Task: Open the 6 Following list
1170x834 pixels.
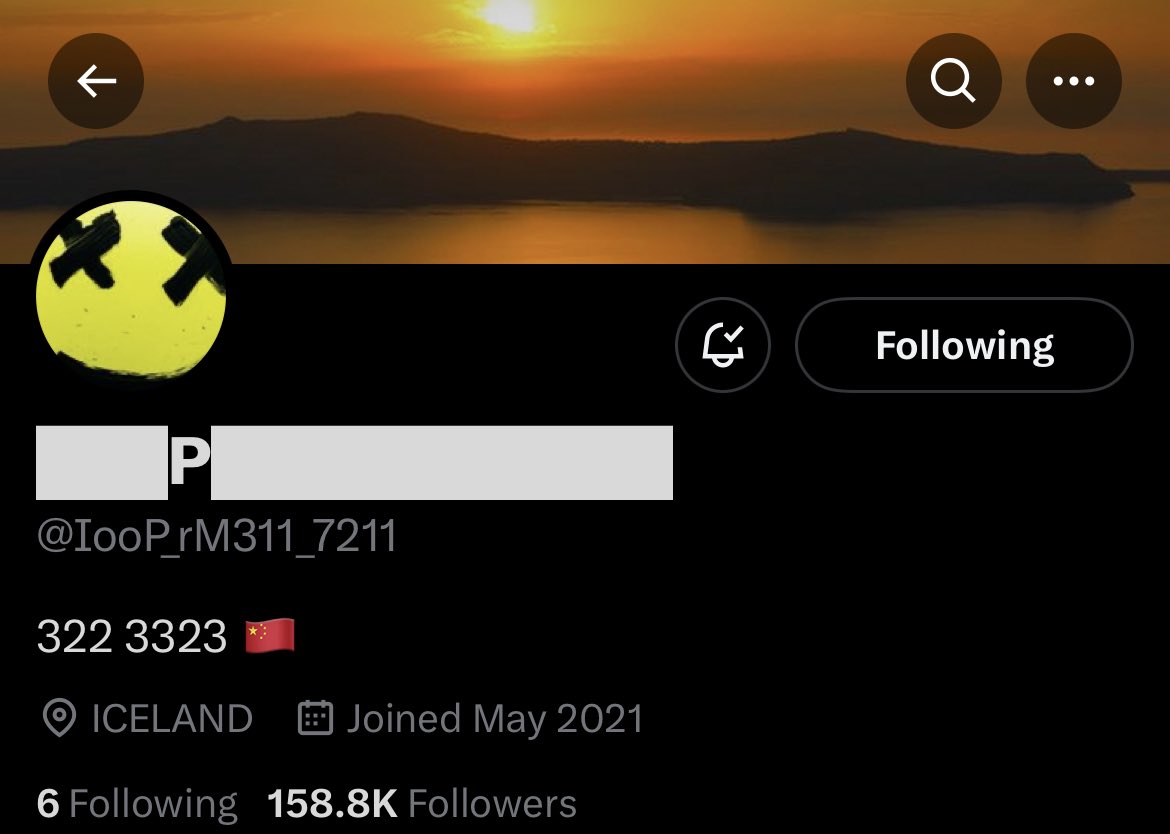Action: (137, 804)
